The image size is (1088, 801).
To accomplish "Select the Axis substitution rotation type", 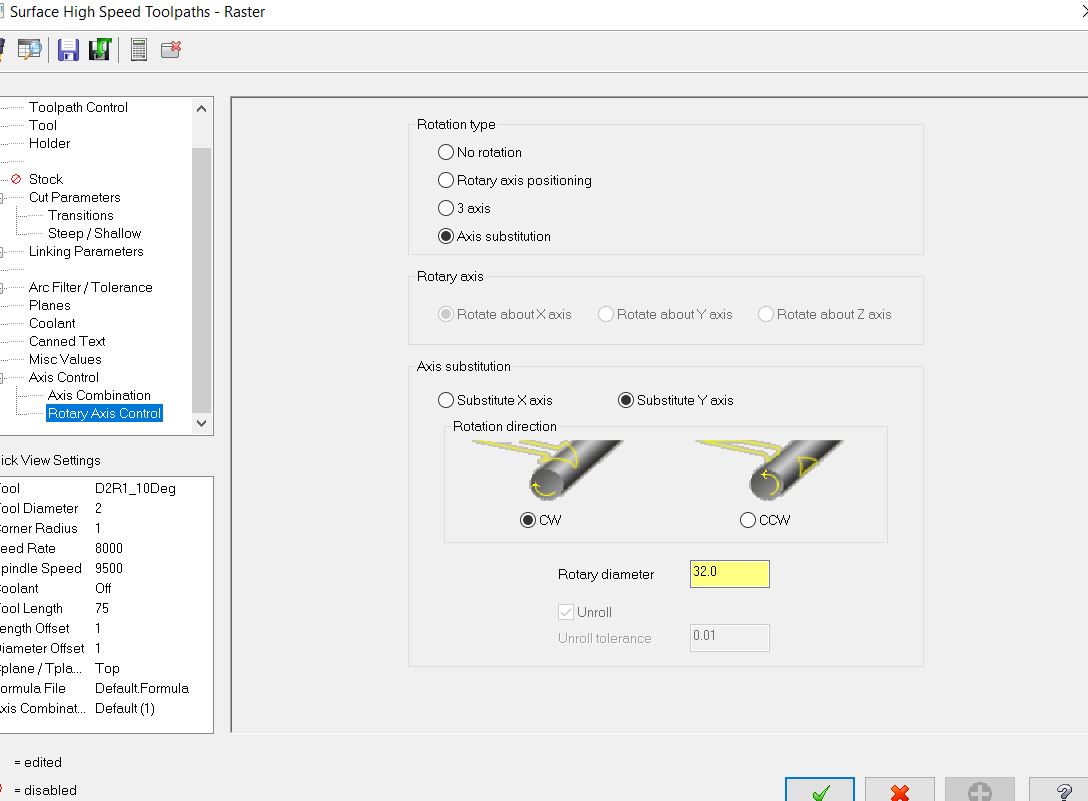I will [446, 236].
